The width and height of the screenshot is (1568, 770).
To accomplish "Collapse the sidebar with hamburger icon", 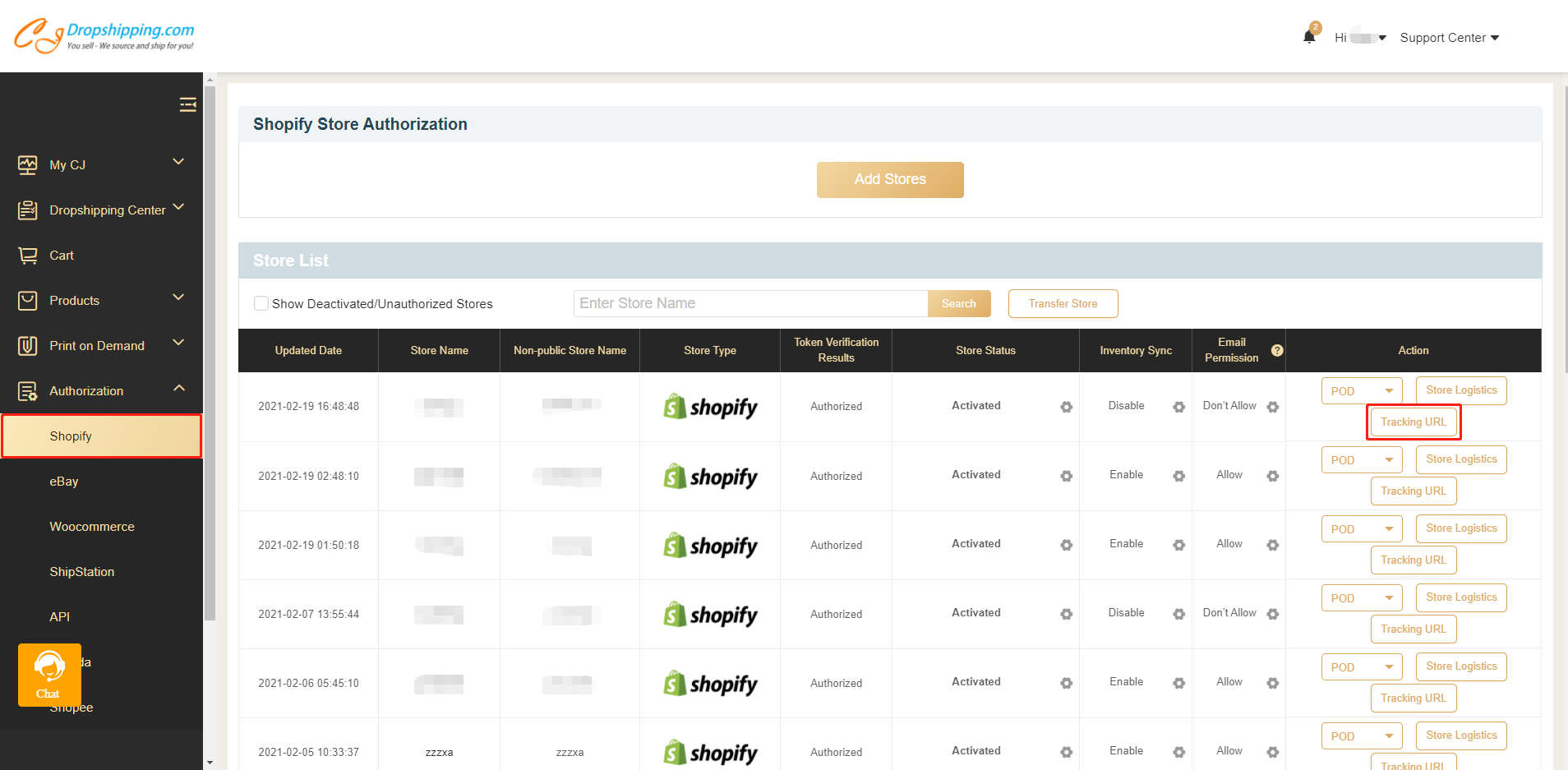I will [x=187, y=104].
